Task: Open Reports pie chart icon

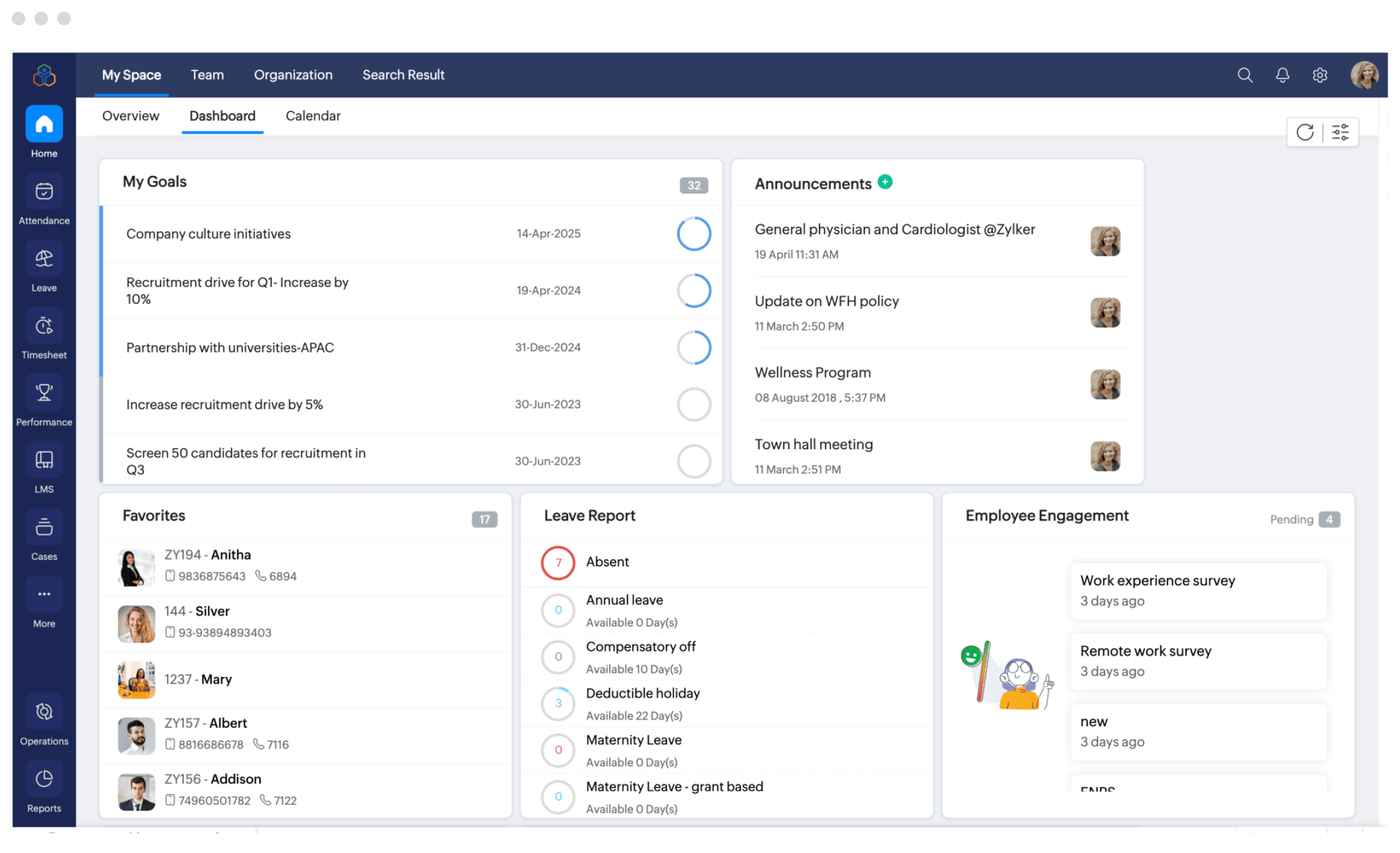Action: click(x=44, y=779)
